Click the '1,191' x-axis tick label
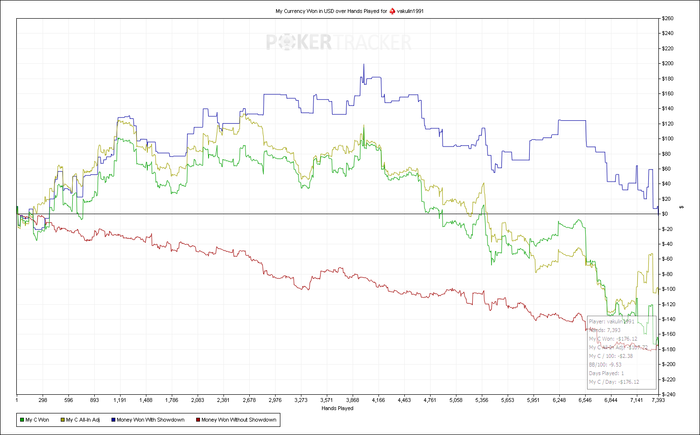 pos(120,400)
